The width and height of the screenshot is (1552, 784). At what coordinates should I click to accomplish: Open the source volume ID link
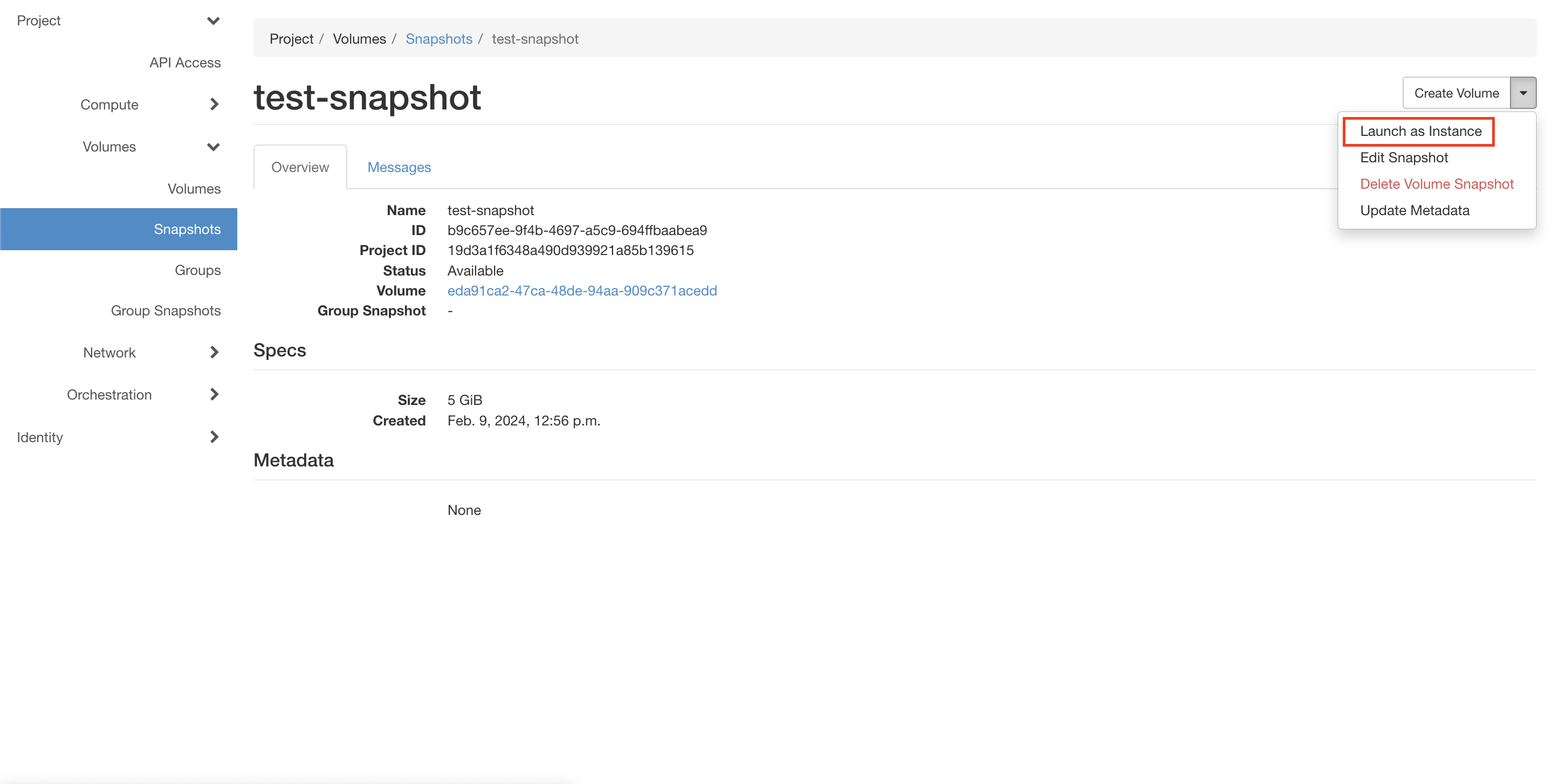point(581,291)
